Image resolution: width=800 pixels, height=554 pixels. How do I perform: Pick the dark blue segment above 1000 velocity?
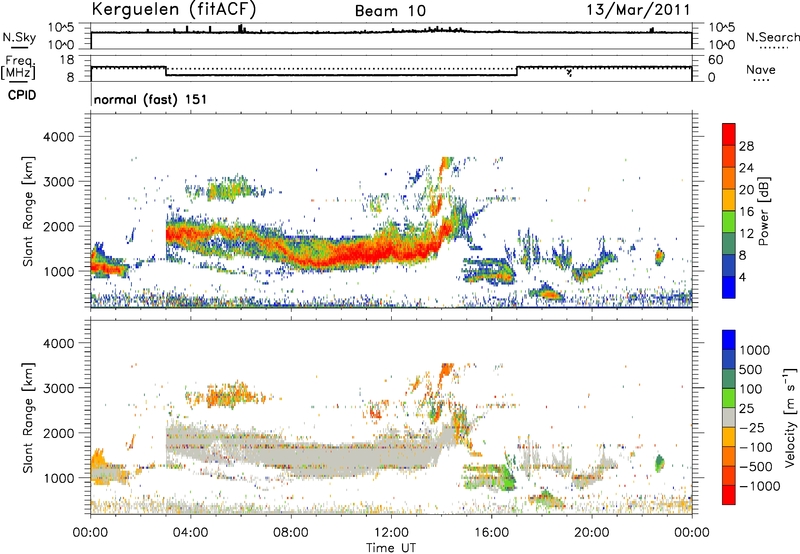tap(729, 340)
